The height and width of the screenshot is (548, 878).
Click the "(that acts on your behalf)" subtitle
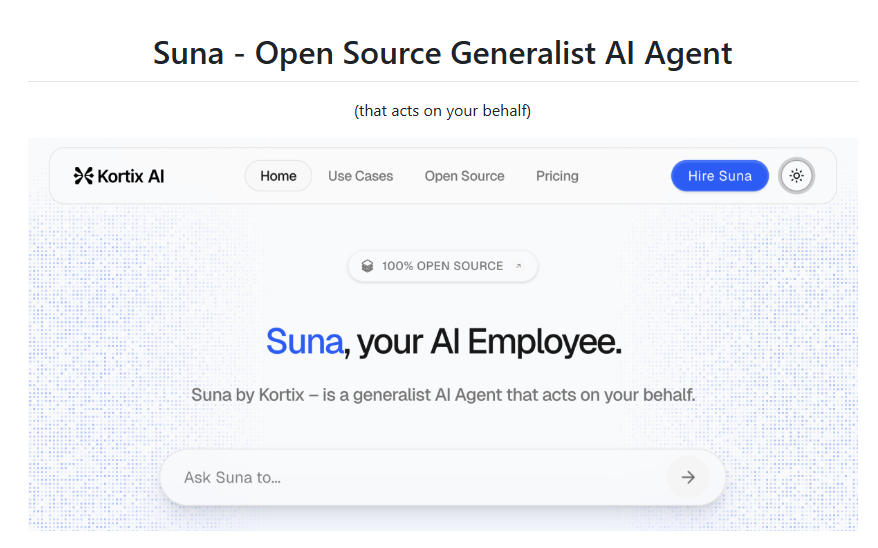click(442, 110)
